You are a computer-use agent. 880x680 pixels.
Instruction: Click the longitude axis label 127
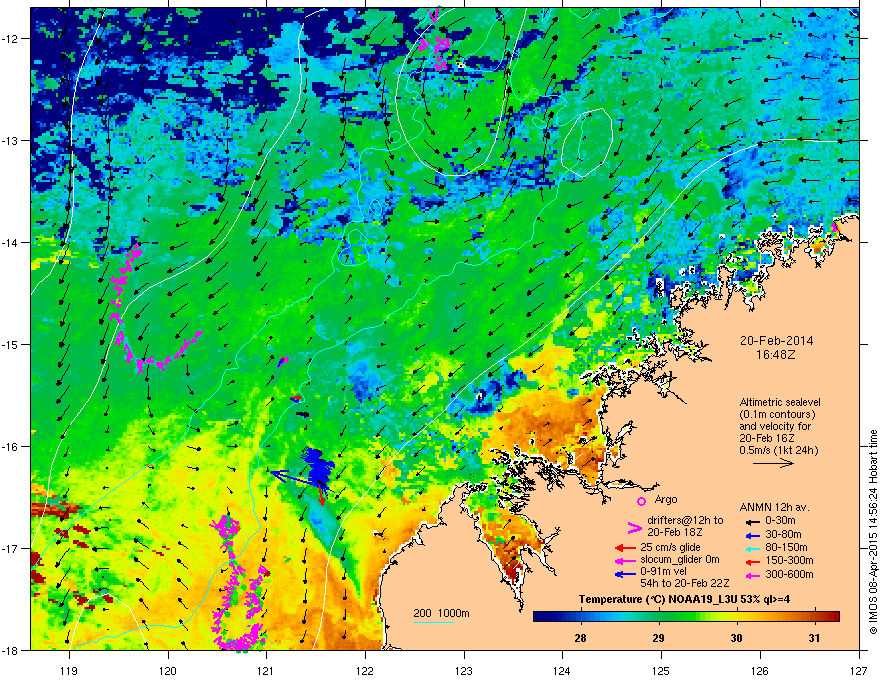859,670
